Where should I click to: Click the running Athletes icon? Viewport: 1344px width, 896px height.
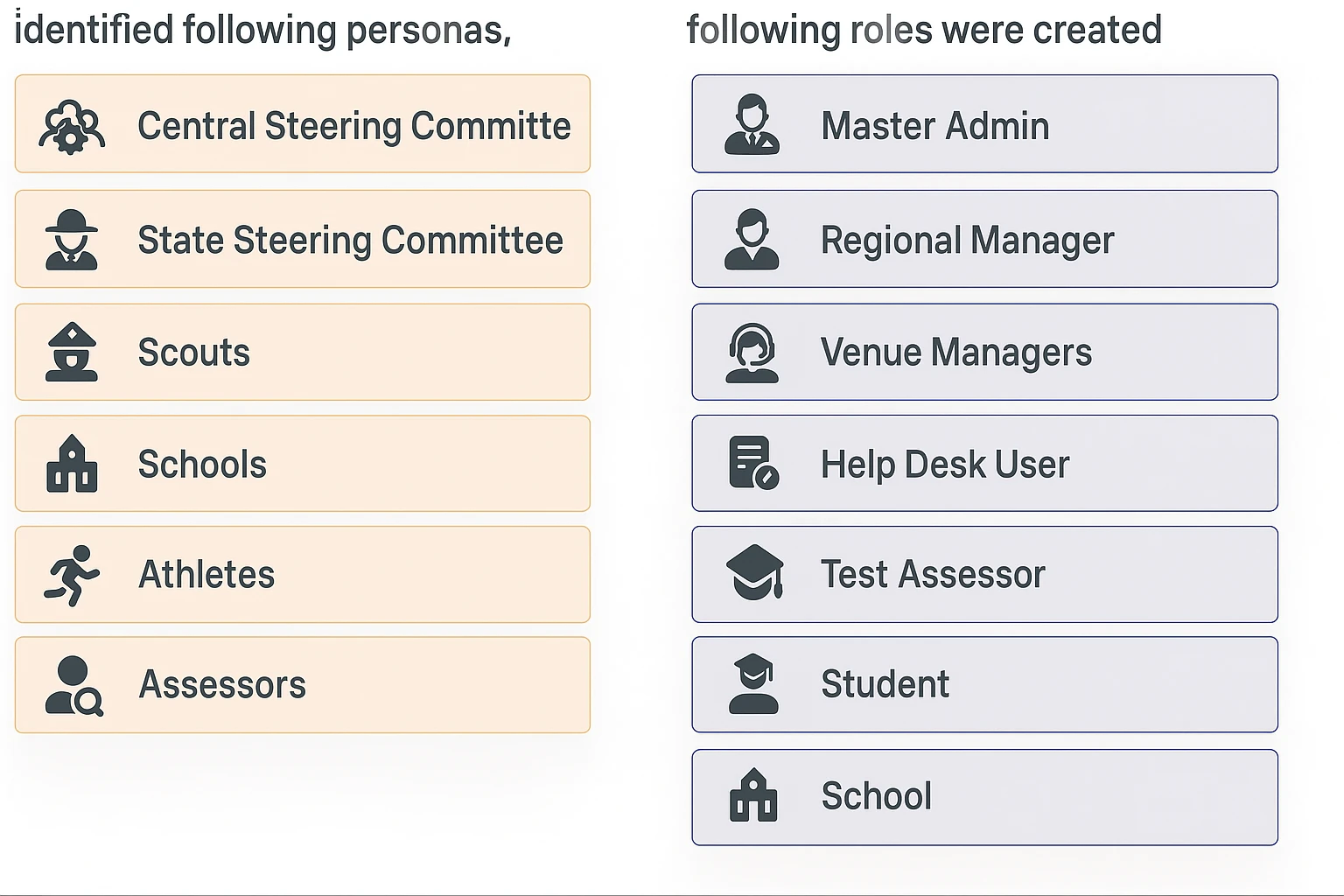tap(72, 575)
